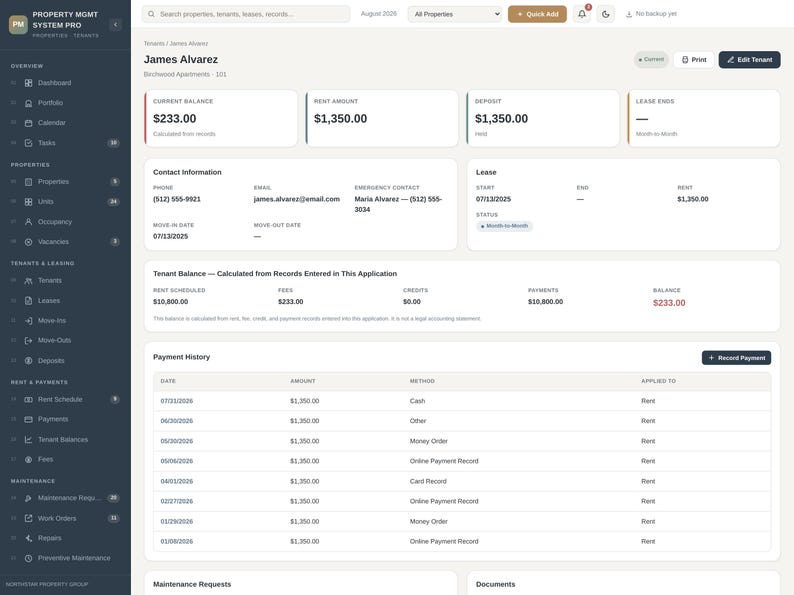Collapse the sidebar with chevron button
This screenshot has width=794, height=595.
pyautogui.click(x=115, y=24)
